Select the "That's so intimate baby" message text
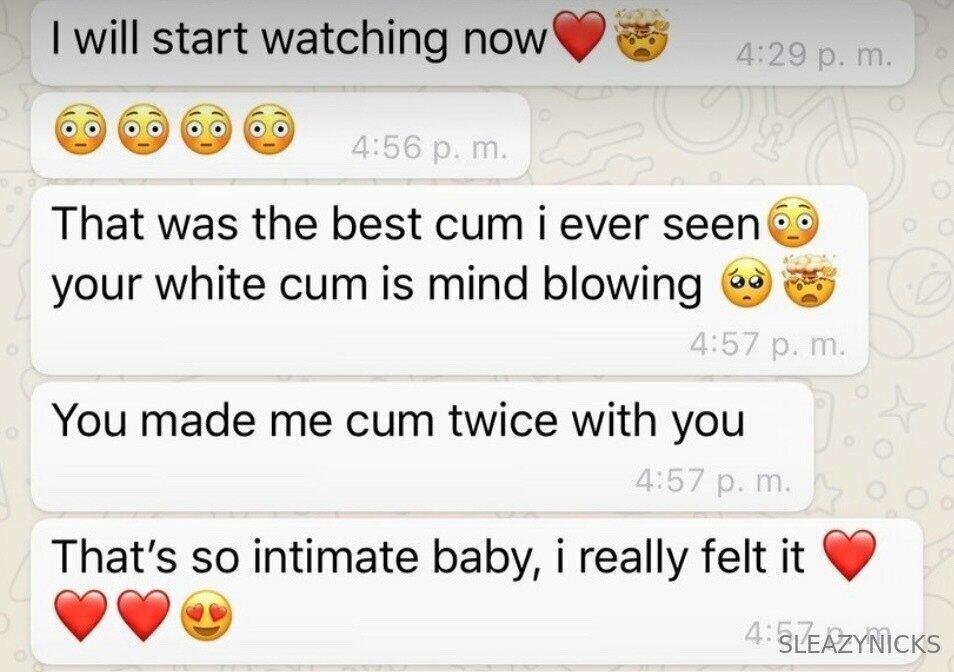The width and height of the screenshot is (954, 672). click(x=428, y=556)
